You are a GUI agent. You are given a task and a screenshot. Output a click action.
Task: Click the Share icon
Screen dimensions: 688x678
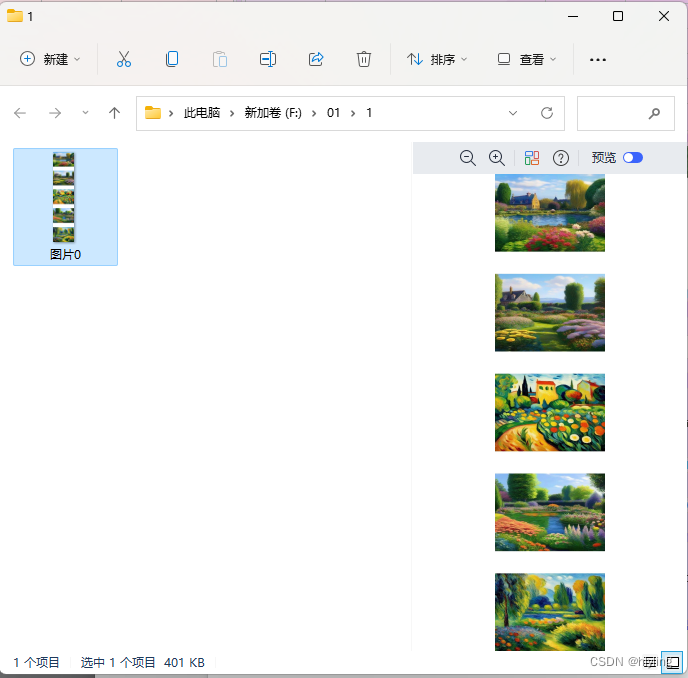pyautogui.click(x=316, y=59)
